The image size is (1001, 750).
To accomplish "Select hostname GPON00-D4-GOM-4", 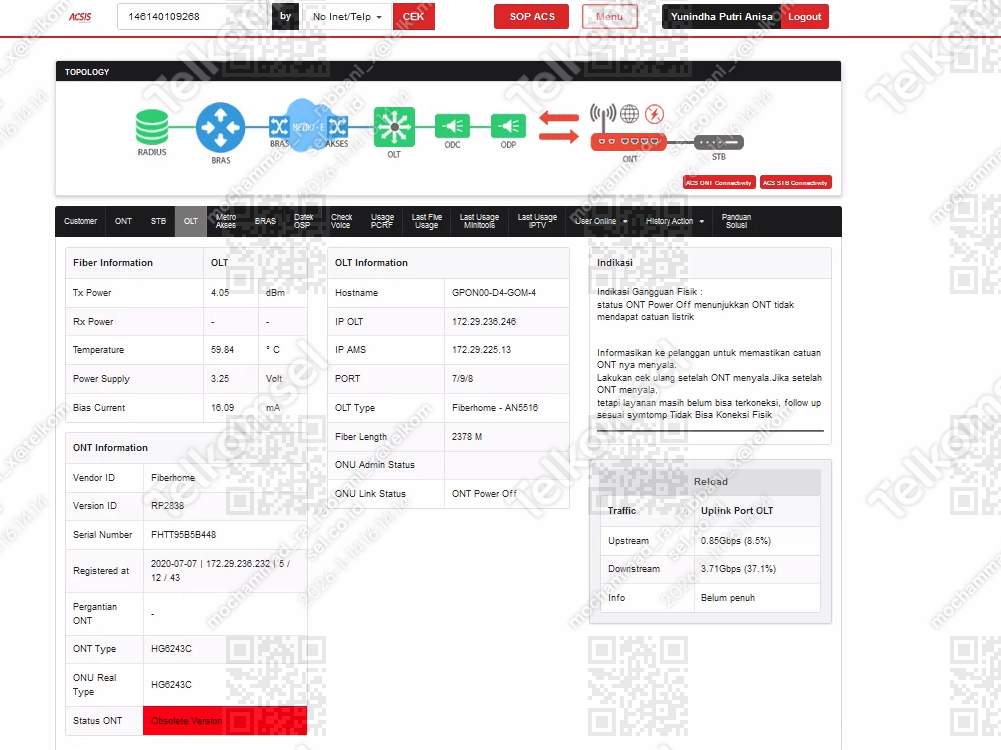I will coord(493,293).
